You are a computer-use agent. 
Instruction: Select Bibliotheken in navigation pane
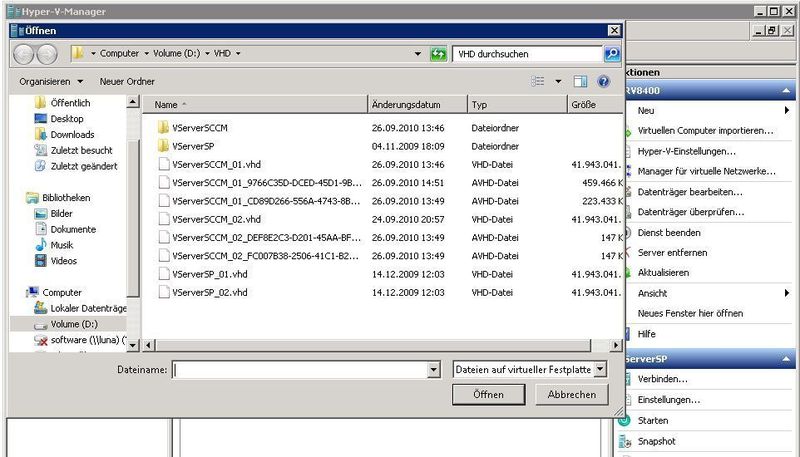point(66,197)
